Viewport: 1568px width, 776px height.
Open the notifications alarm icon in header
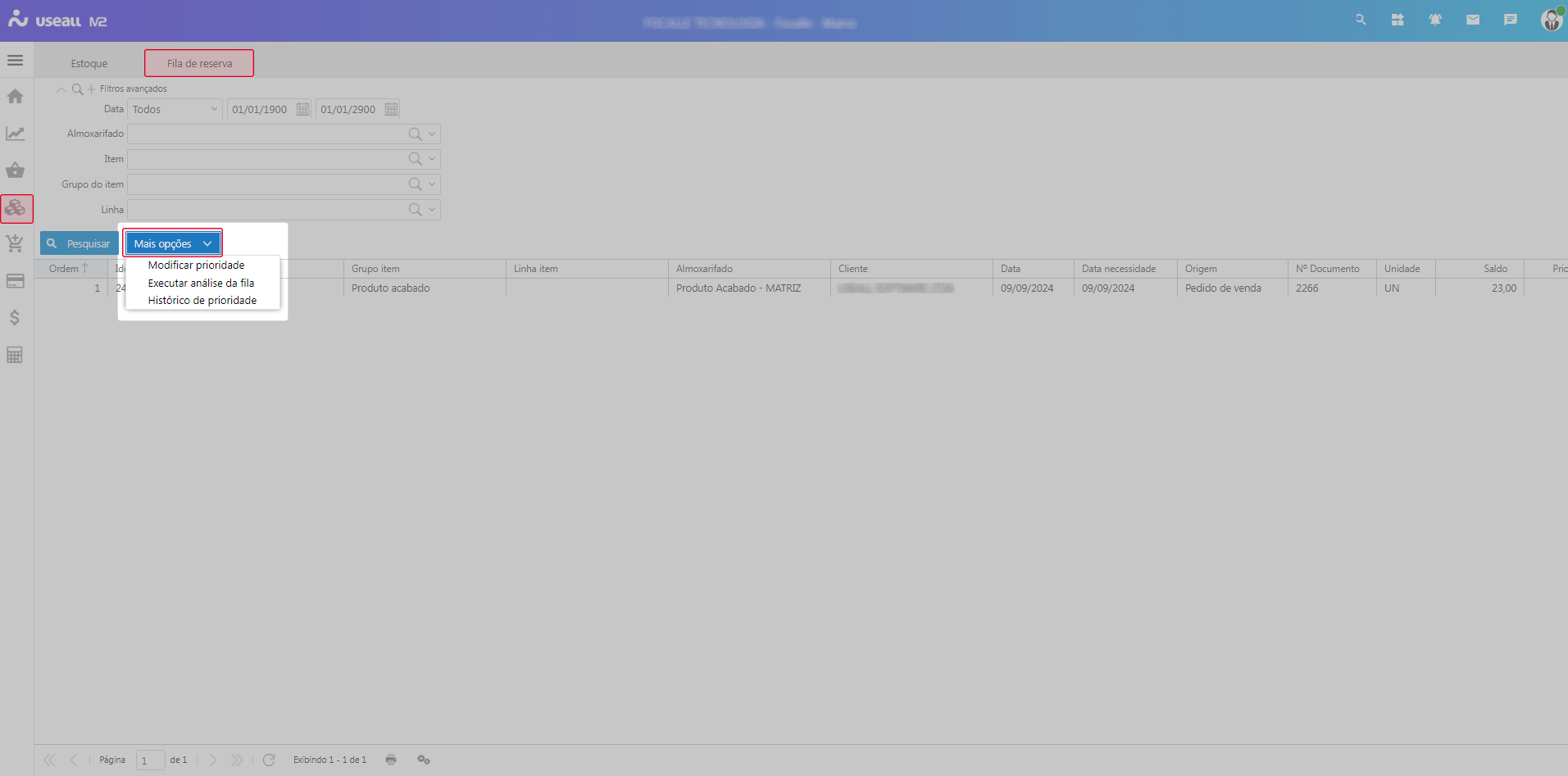(1435, 20)
